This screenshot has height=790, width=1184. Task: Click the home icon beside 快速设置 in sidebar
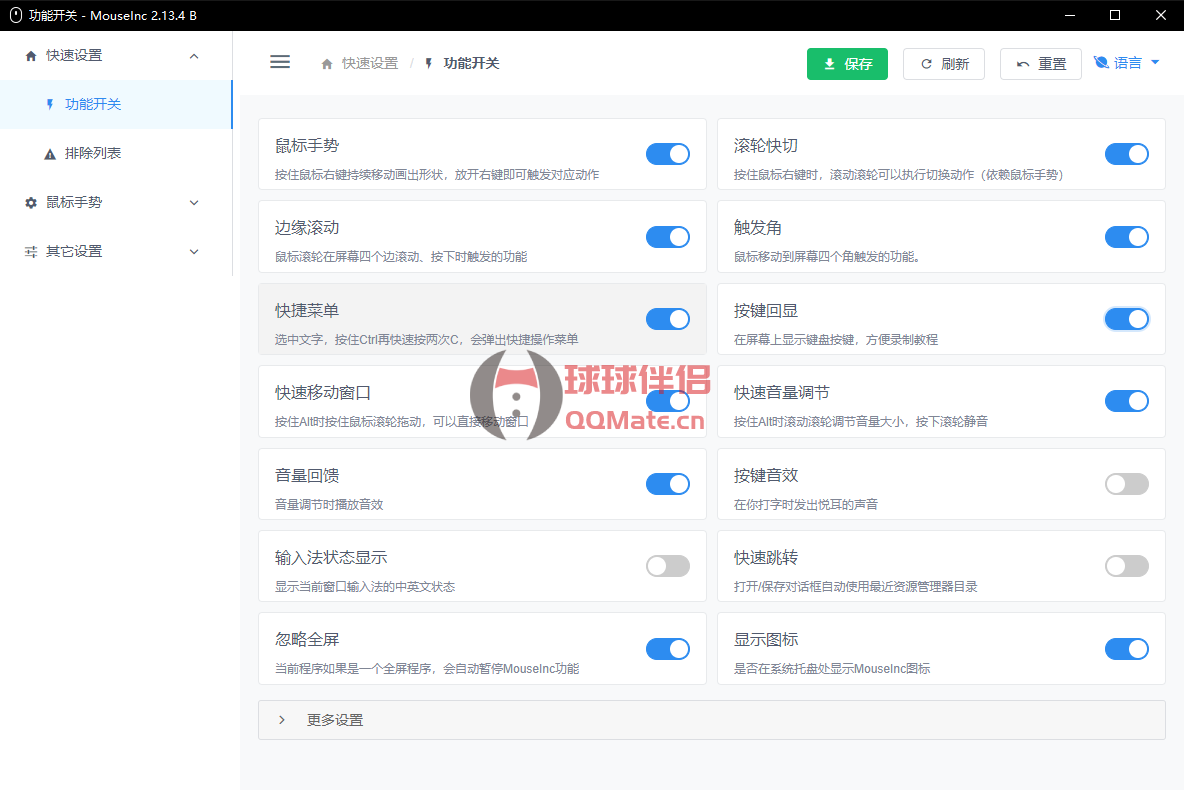coord(31,56)
